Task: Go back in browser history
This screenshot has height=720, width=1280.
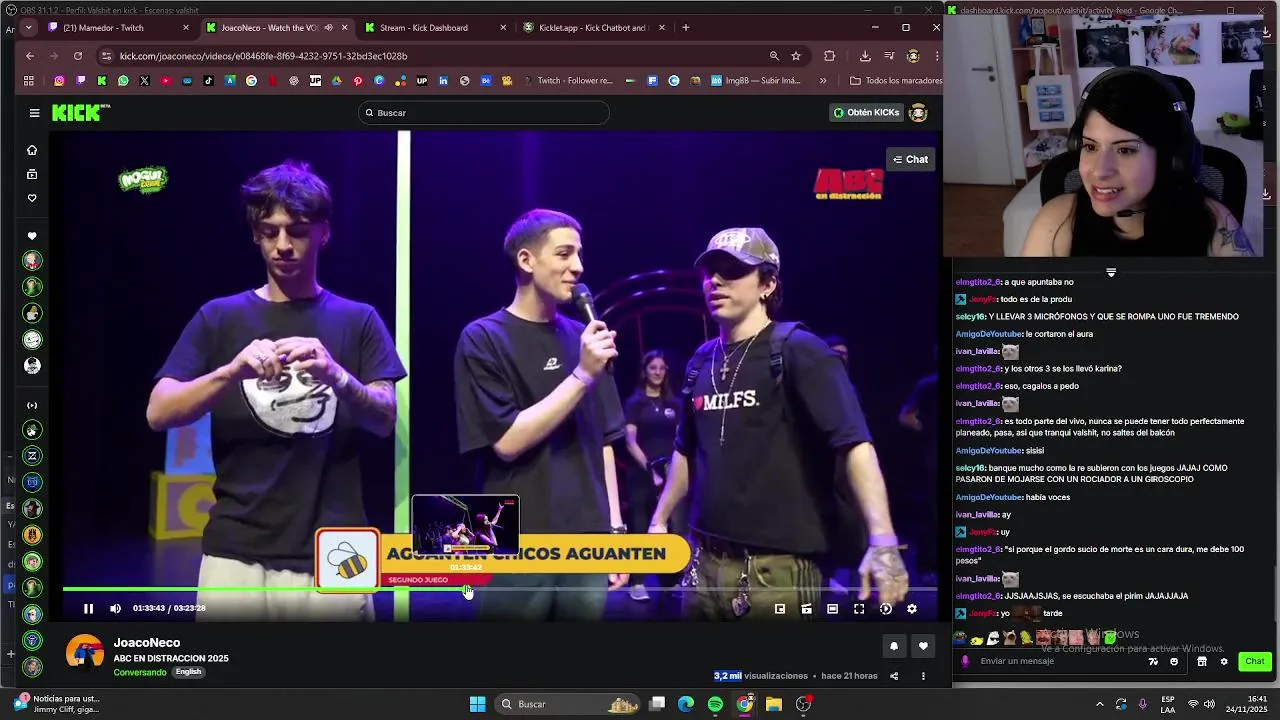Action: [x=30, y=56]
